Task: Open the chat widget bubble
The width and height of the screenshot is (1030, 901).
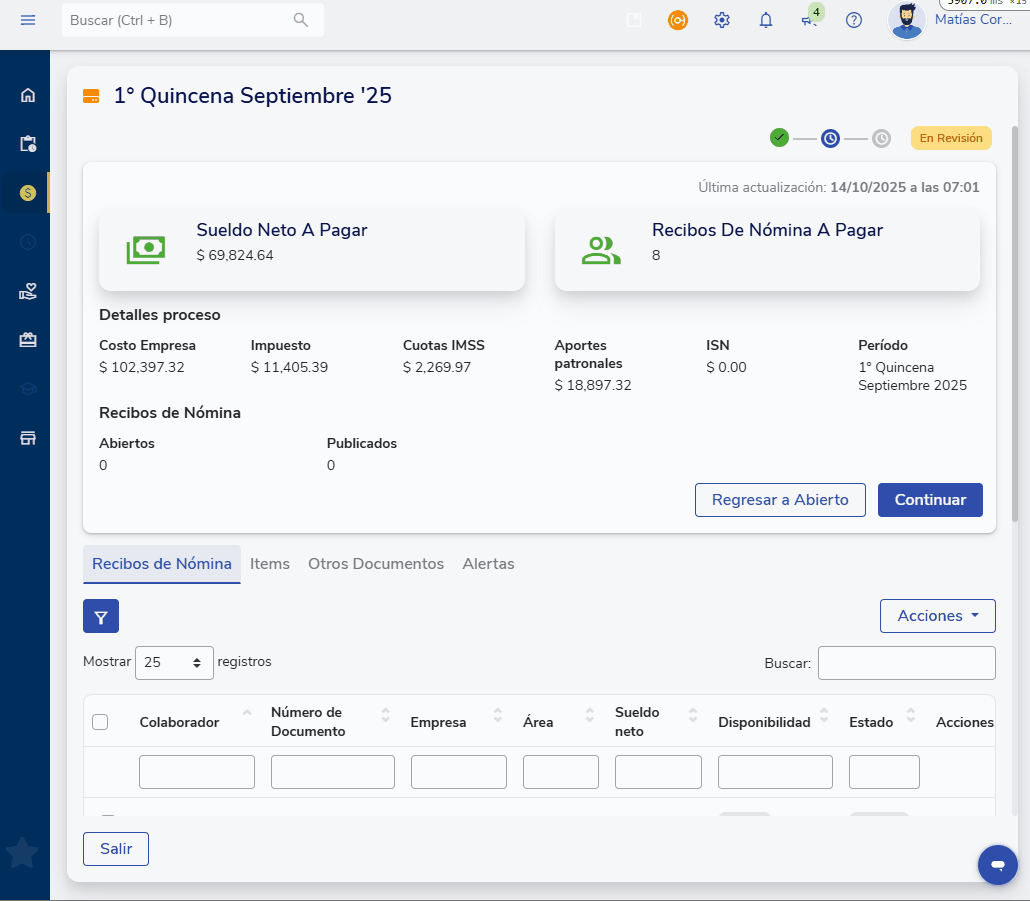Action: pyautogui.click(x=997, y=864)
